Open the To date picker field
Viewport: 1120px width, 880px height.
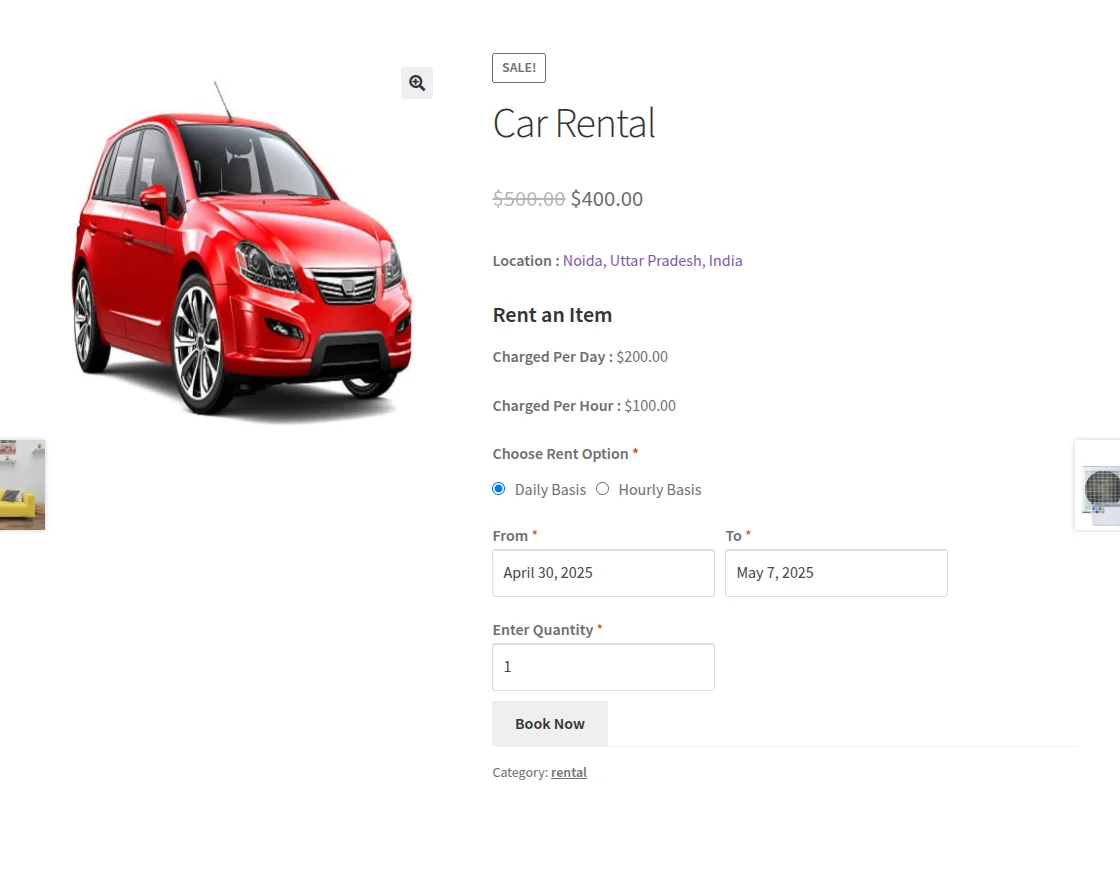pos(836,572)
